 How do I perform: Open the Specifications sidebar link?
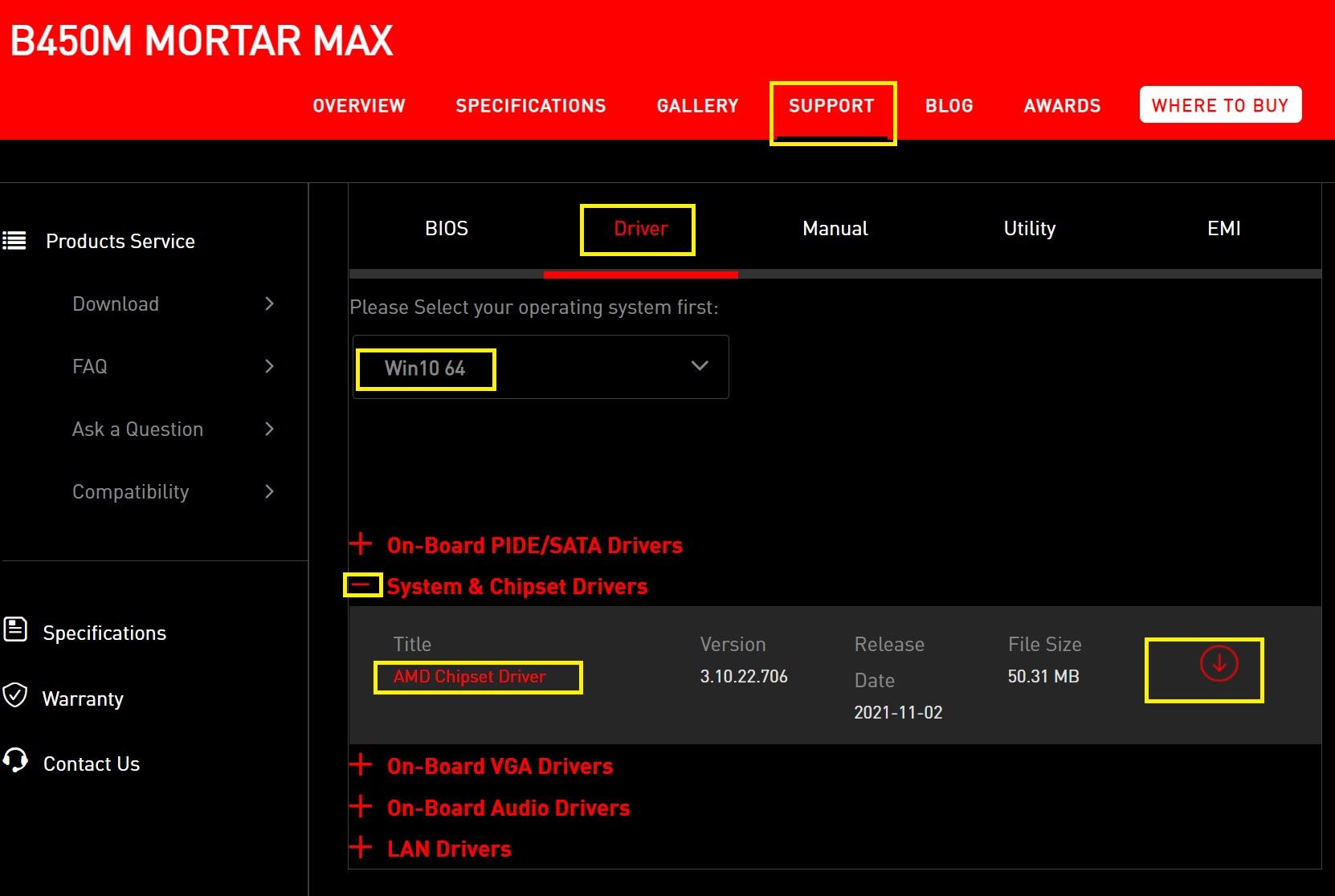tap(104, 633)
